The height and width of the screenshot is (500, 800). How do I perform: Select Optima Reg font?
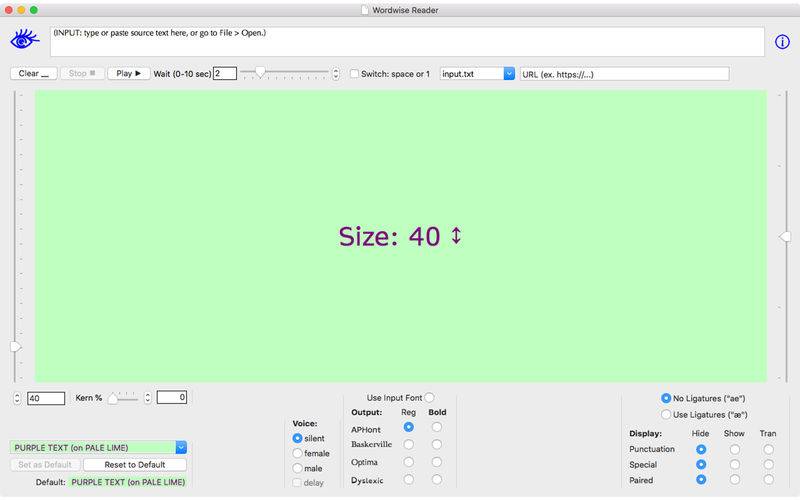click(x=408, y=462)
